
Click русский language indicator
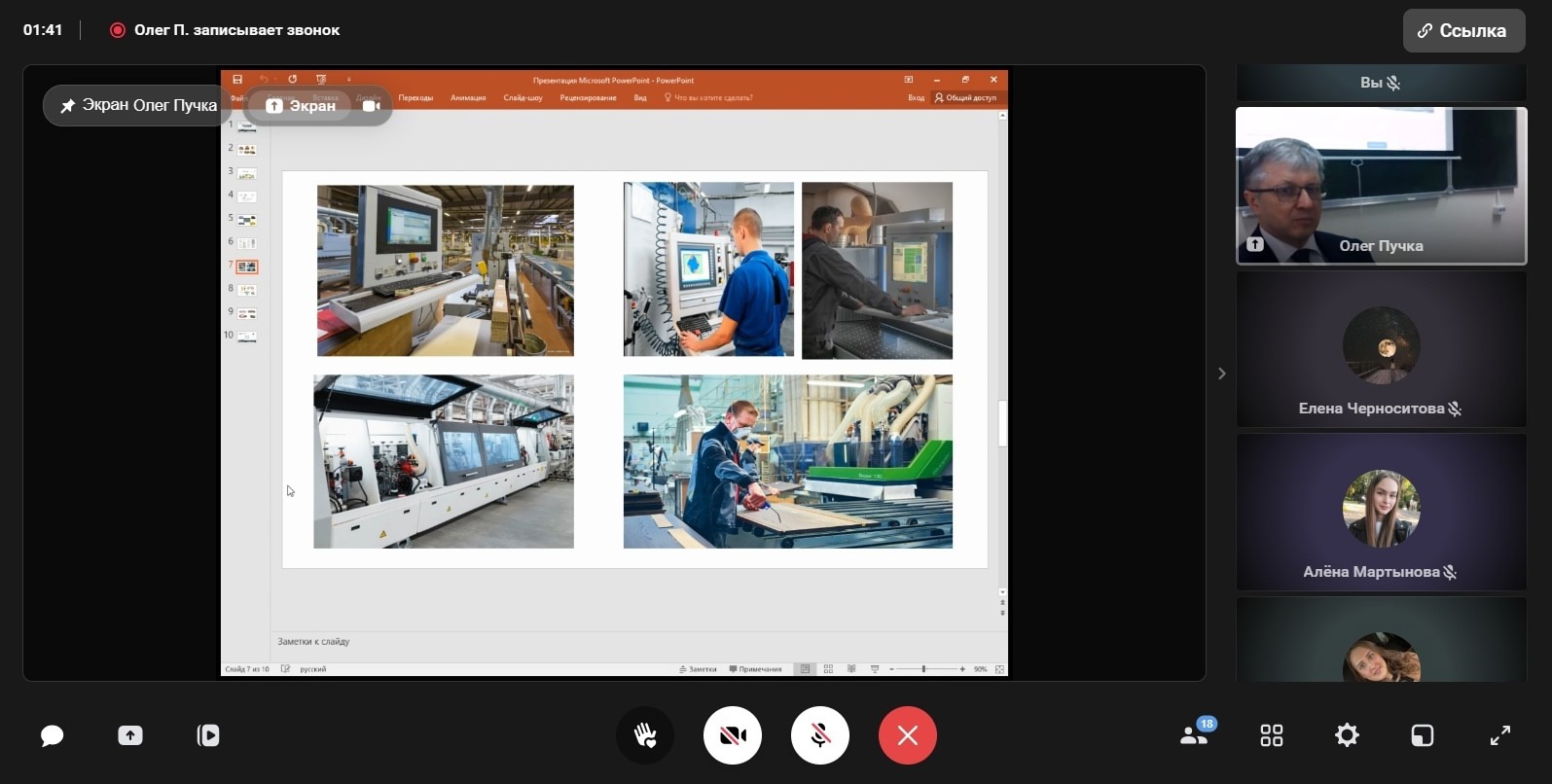[312, 669]
